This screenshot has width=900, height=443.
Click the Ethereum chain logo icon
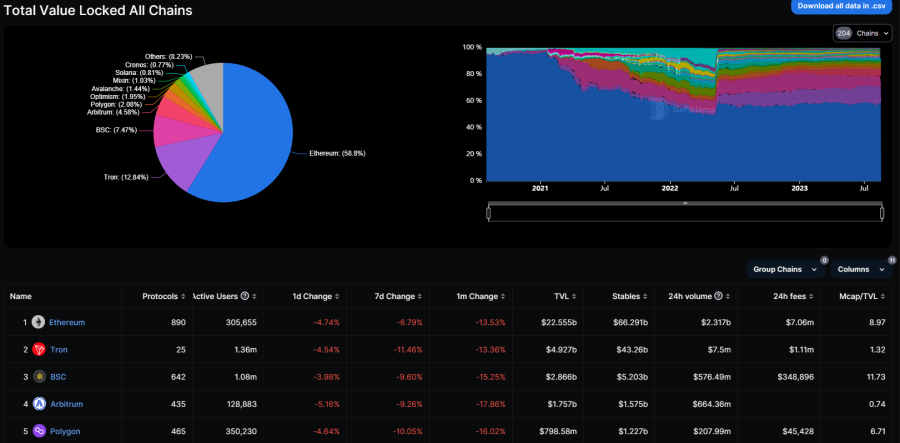(38, 322)
